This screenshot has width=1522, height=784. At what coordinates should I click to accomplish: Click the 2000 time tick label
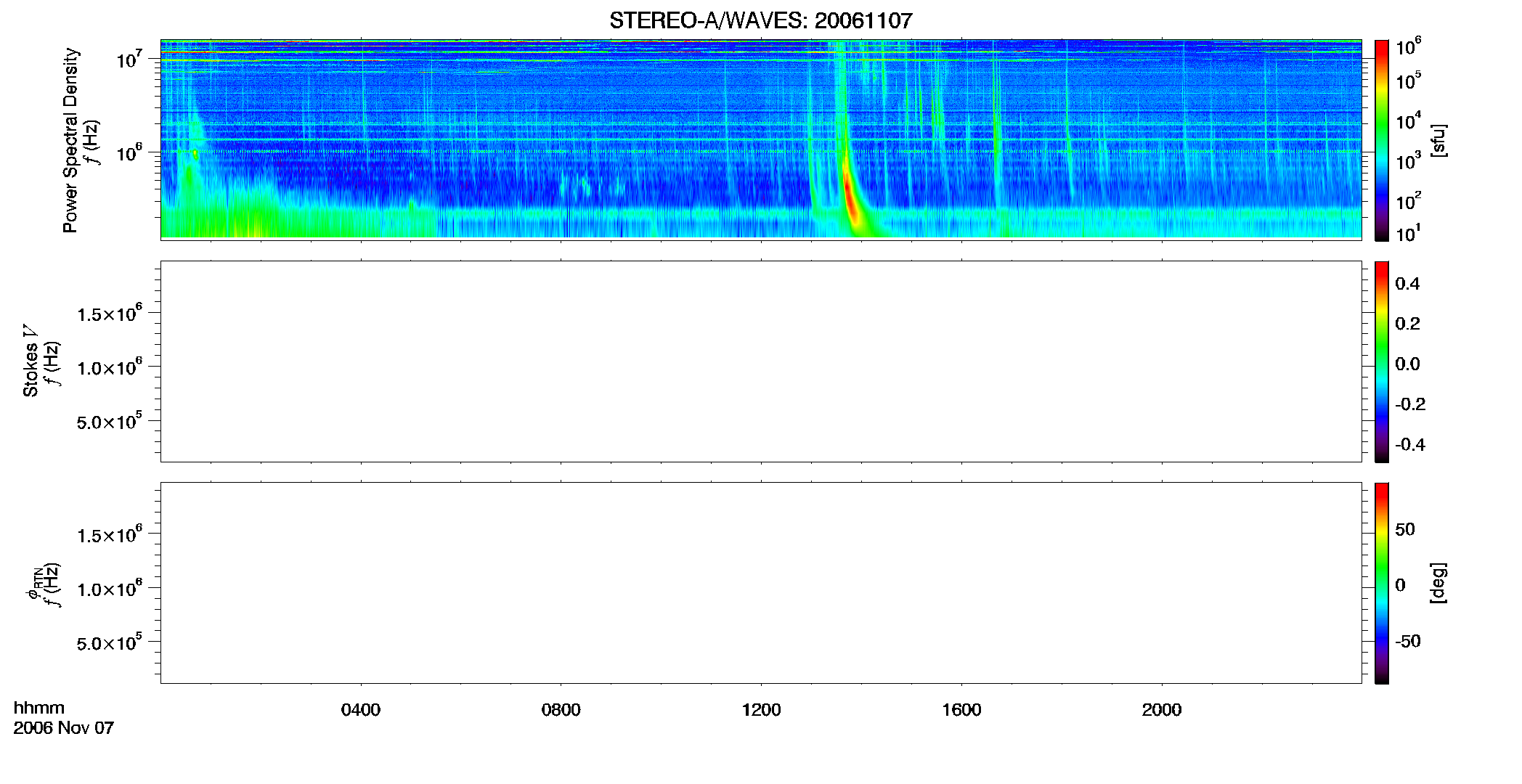pyautogui.click(x=1162, y=710)
